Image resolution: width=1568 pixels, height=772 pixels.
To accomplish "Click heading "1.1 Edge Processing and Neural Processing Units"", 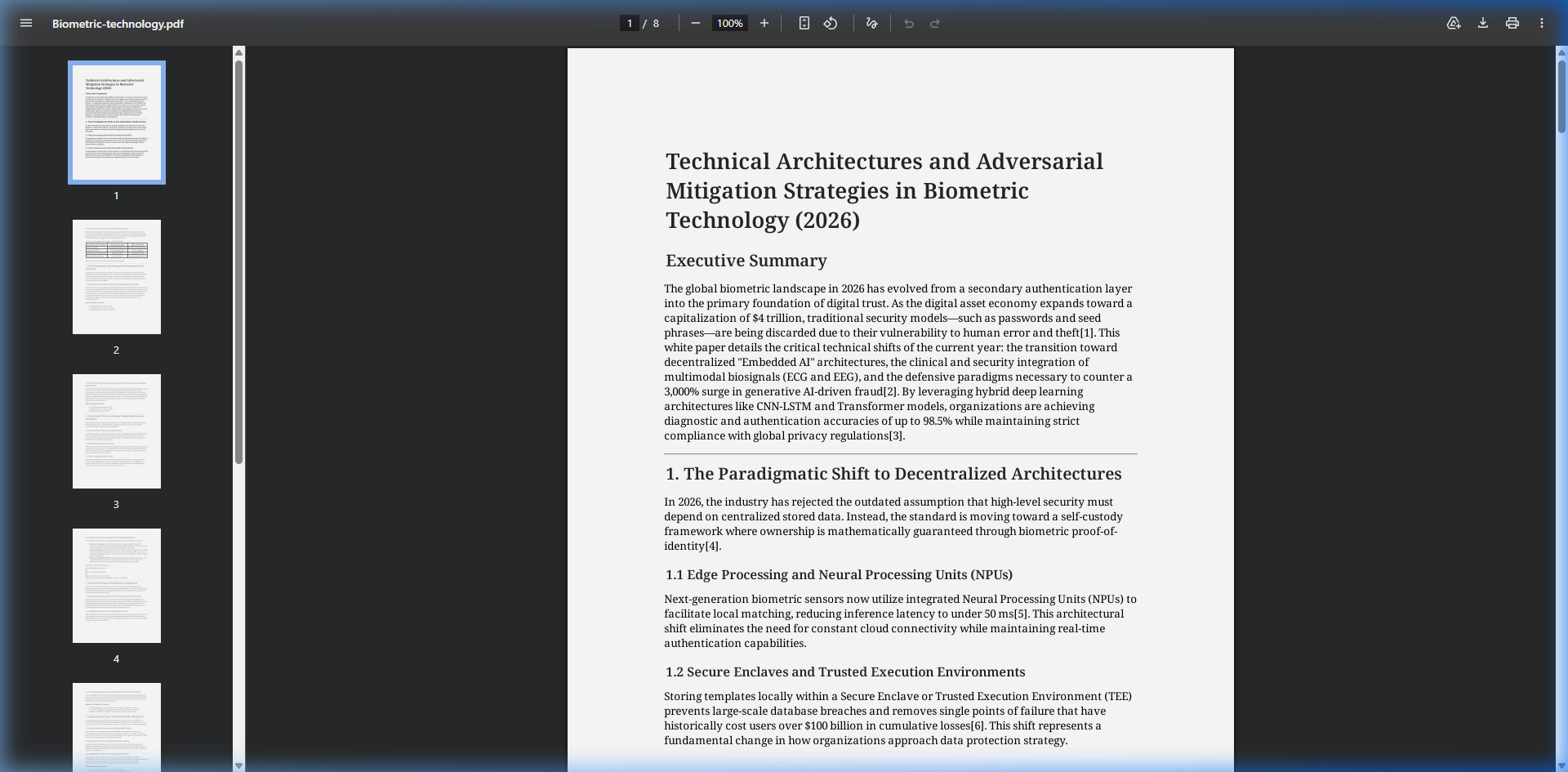I will pos(839,575).
